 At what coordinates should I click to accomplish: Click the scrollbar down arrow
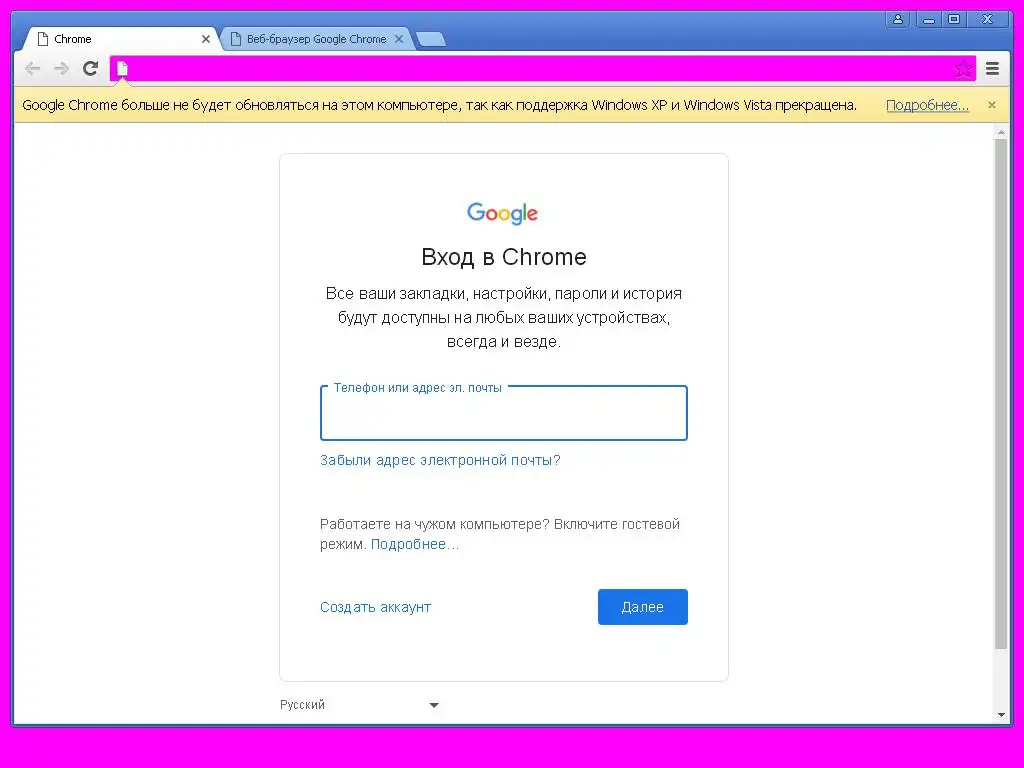click(1001, 715)
